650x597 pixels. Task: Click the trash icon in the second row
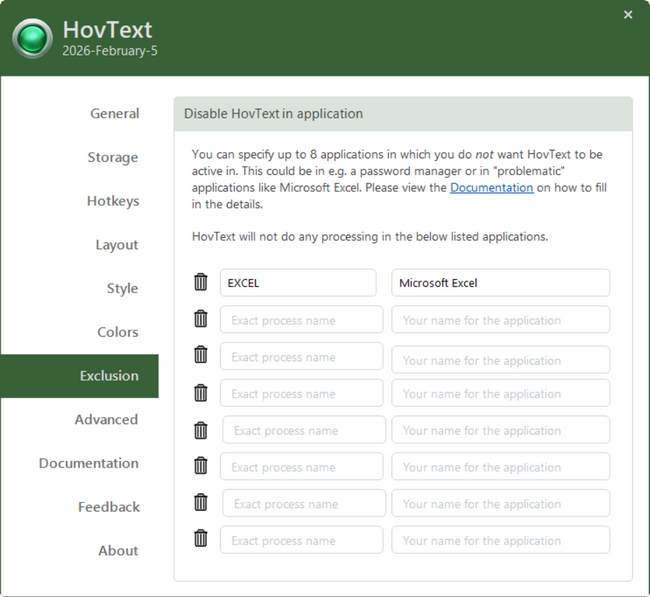pos(200,319)
